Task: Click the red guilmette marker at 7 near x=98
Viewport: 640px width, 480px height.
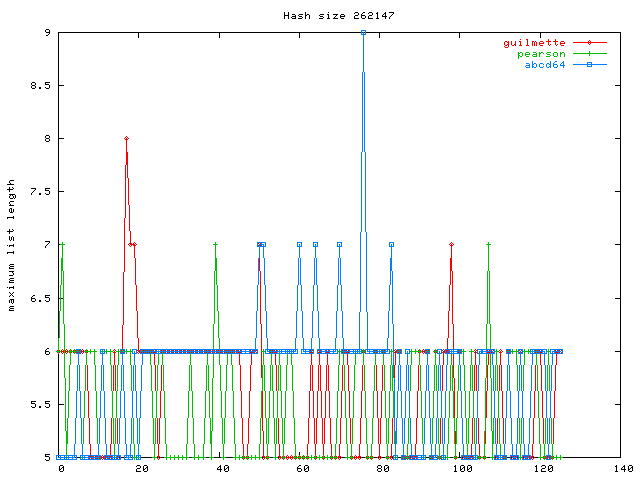Action: 451,244
